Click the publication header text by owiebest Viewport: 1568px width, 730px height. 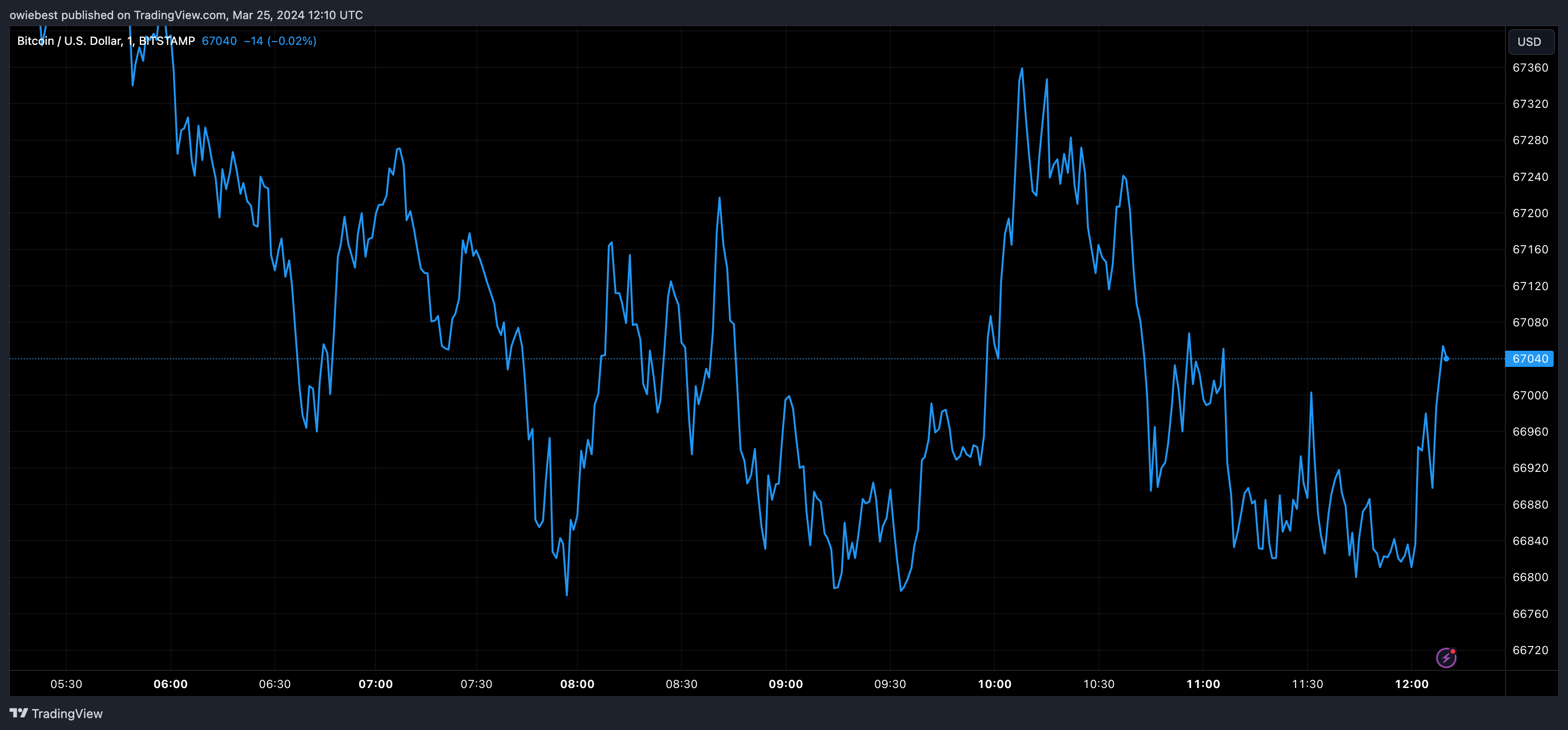point(186,15)
